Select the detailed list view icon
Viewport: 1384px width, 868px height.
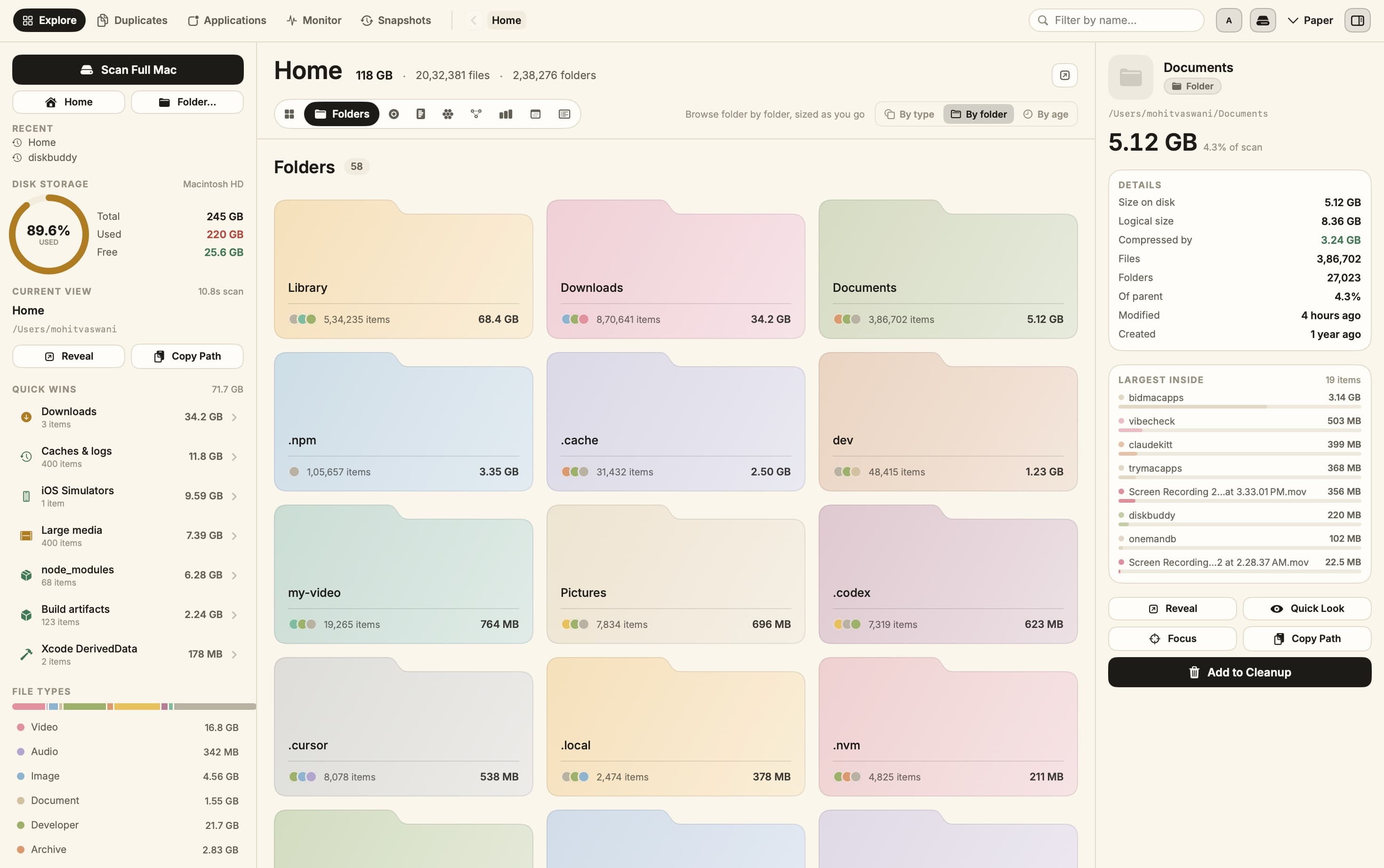pyautogui.click(x=564, y=114)
